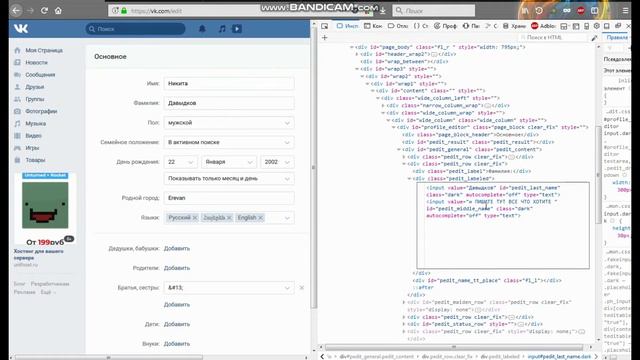Open VK notifications bell
Viewport: 640px width, 360px height.
click(202, 29)
